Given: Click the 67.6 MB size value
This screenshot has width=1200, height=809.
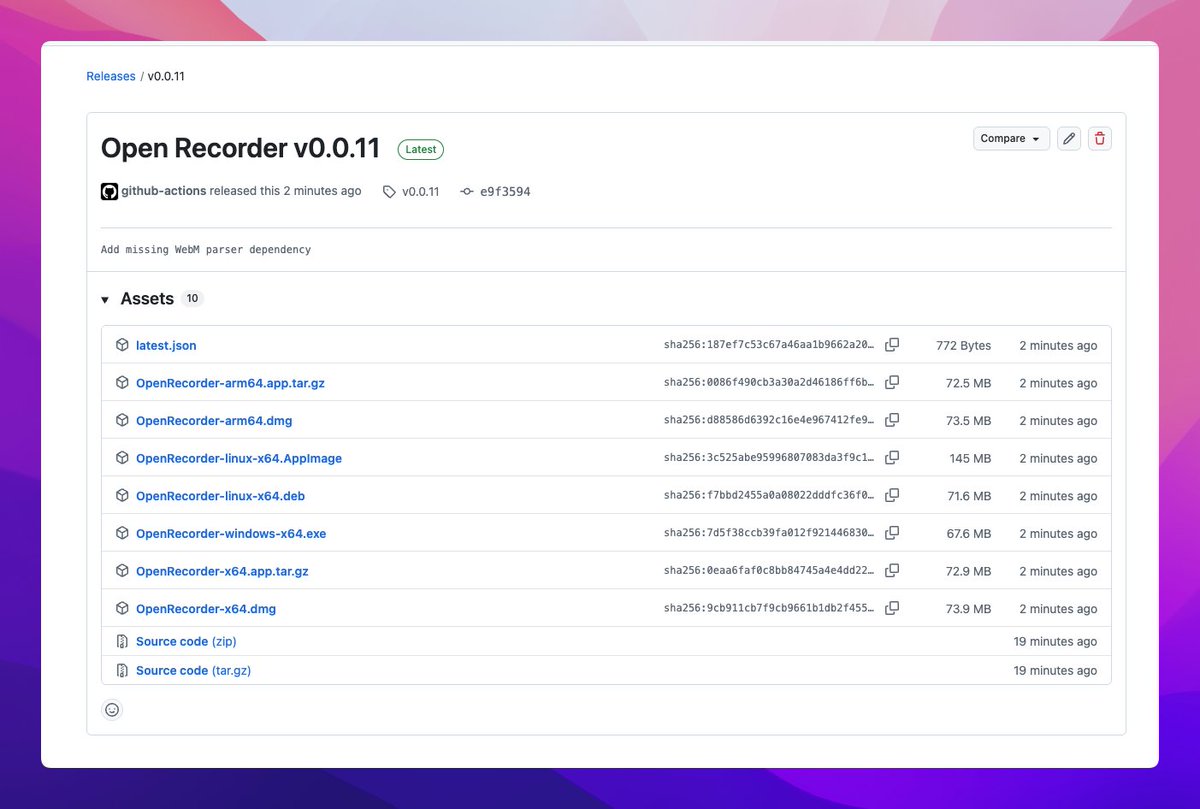Looking at the screenshot, I should pos(969,533).
